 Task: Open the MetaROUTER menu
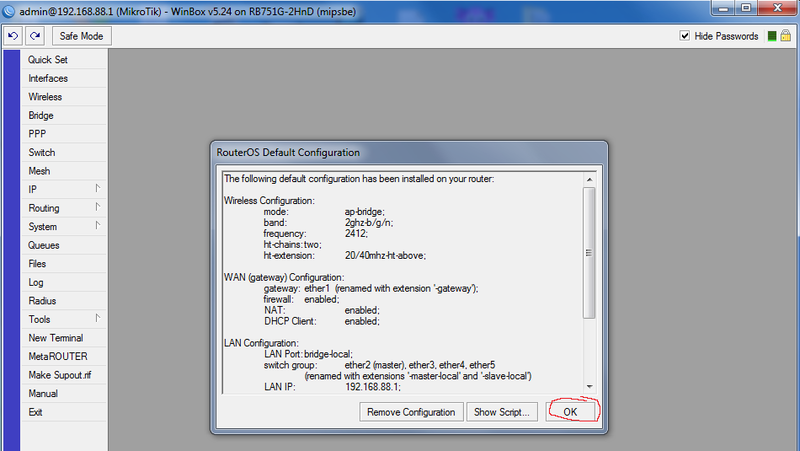[x=64, y=357]
